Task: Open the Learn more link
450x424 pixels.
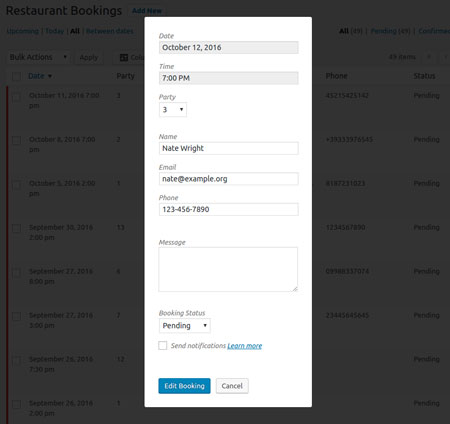Action: pos(245,346)
